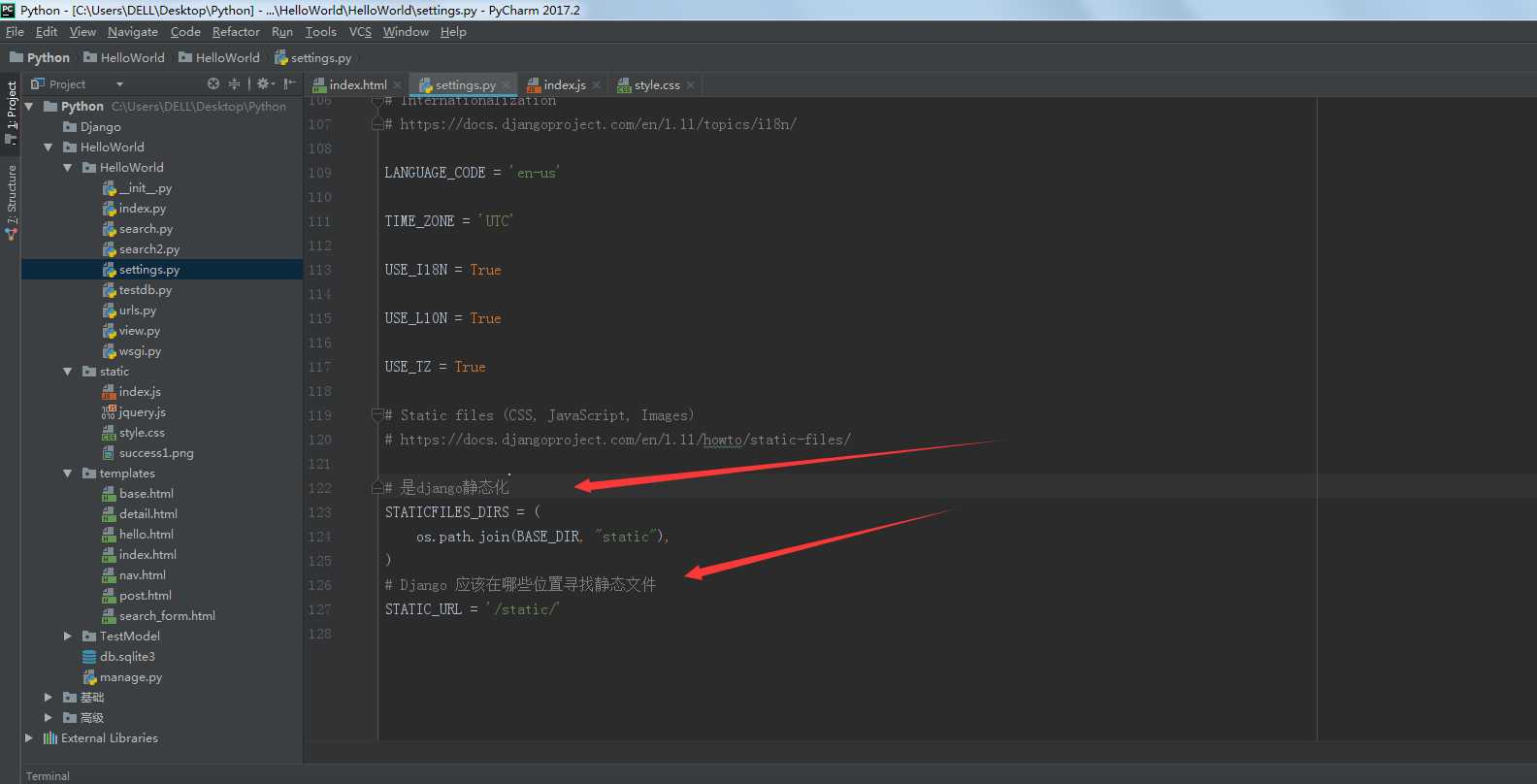Screen dimensions: 1537x784
Task: Close the index.html editor tab
Action: (x=397, y=85)
